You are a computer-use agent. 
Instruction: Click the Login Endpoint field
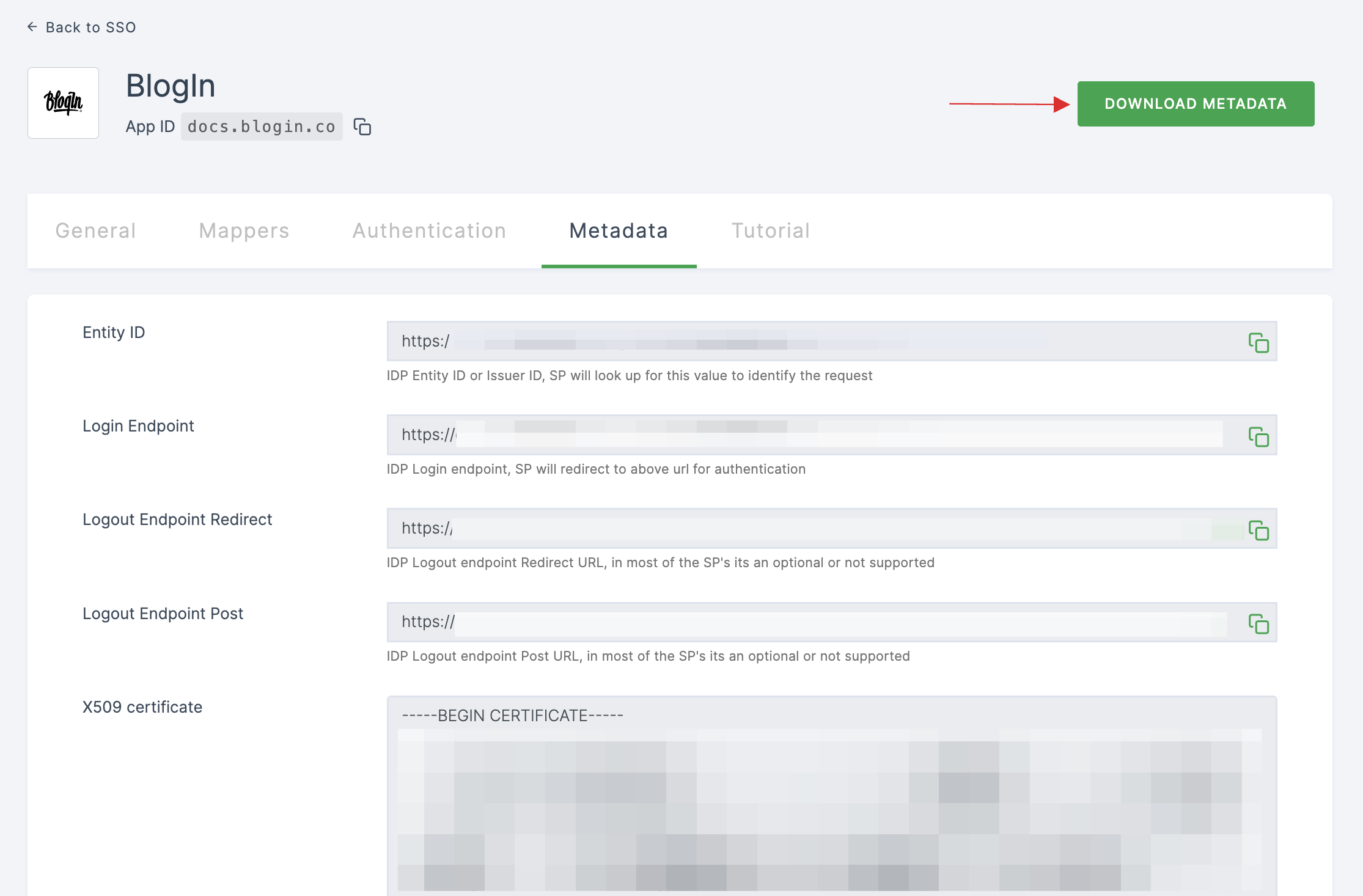(832, 435)
